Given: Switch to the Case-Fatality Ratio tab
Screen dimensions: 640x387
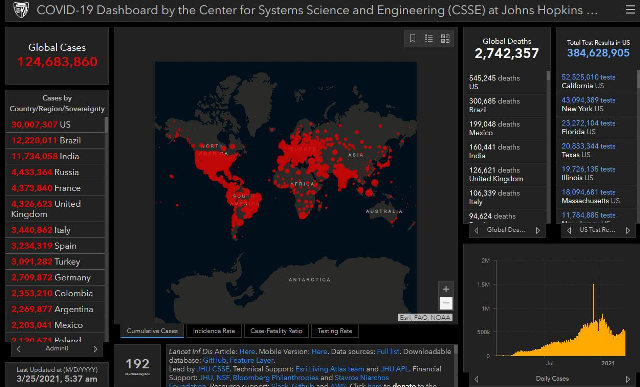Looking at the screenshot, I should pyautogui.click(x=276, y=331).
